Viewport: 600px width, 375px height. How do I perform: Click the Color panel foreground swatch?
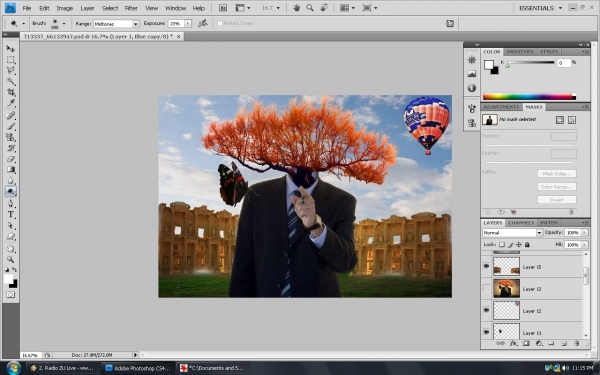click(488, 65)
